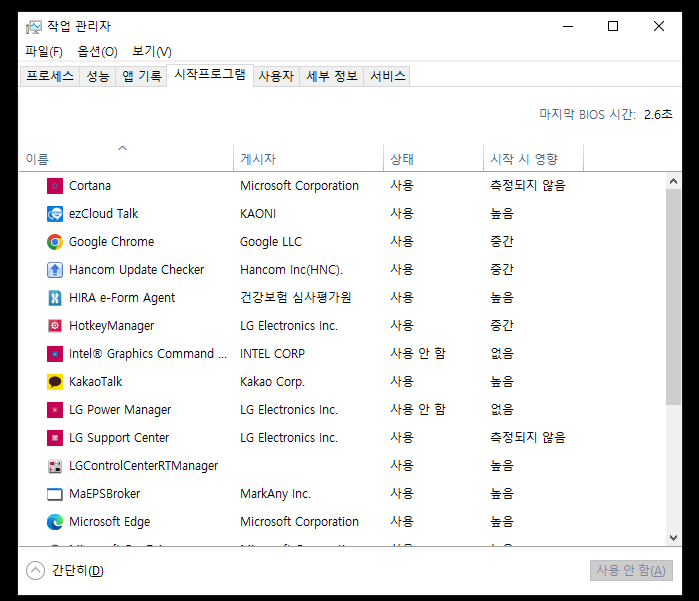
Task: Switch to the 세부 정보 tab
Action: pos(332,76)
